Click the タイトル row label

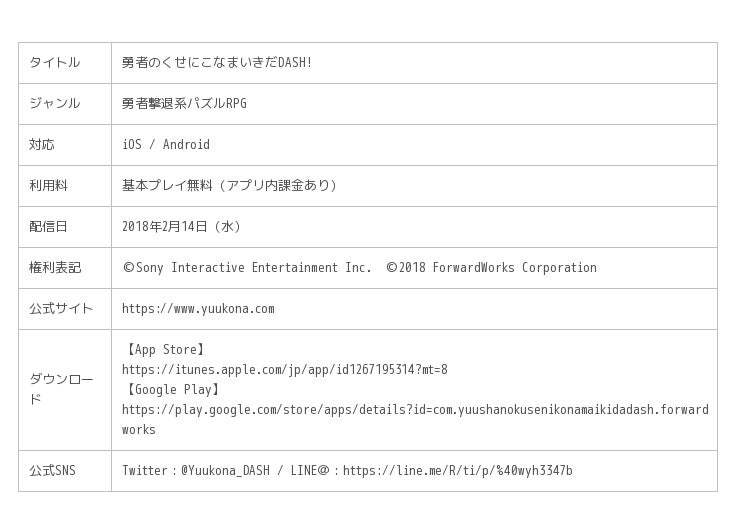point(54,63)
